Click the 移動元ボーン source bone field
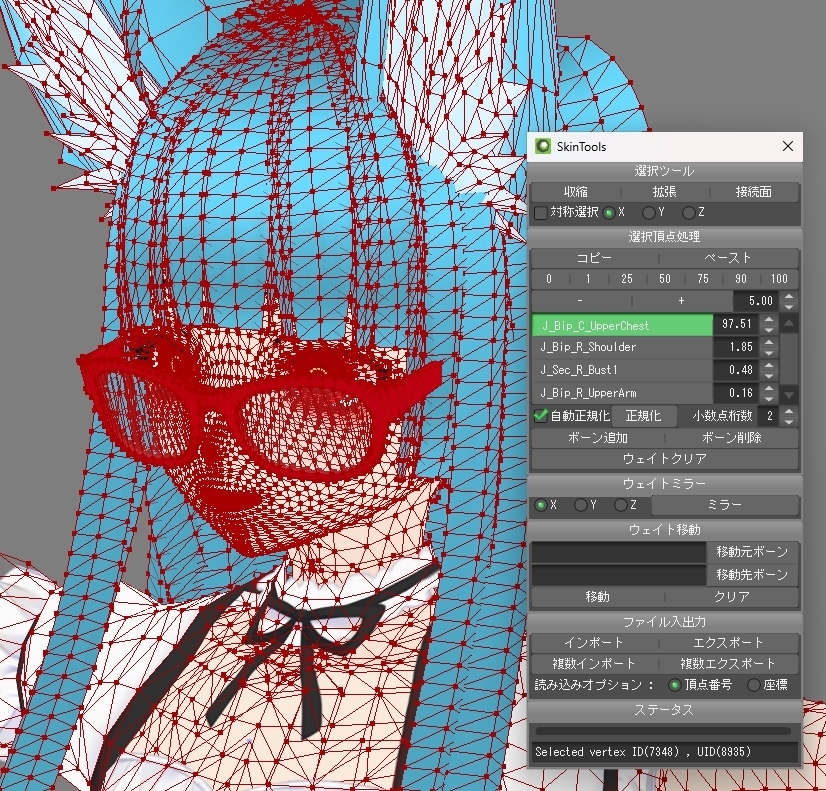 (x=618, y=552)
